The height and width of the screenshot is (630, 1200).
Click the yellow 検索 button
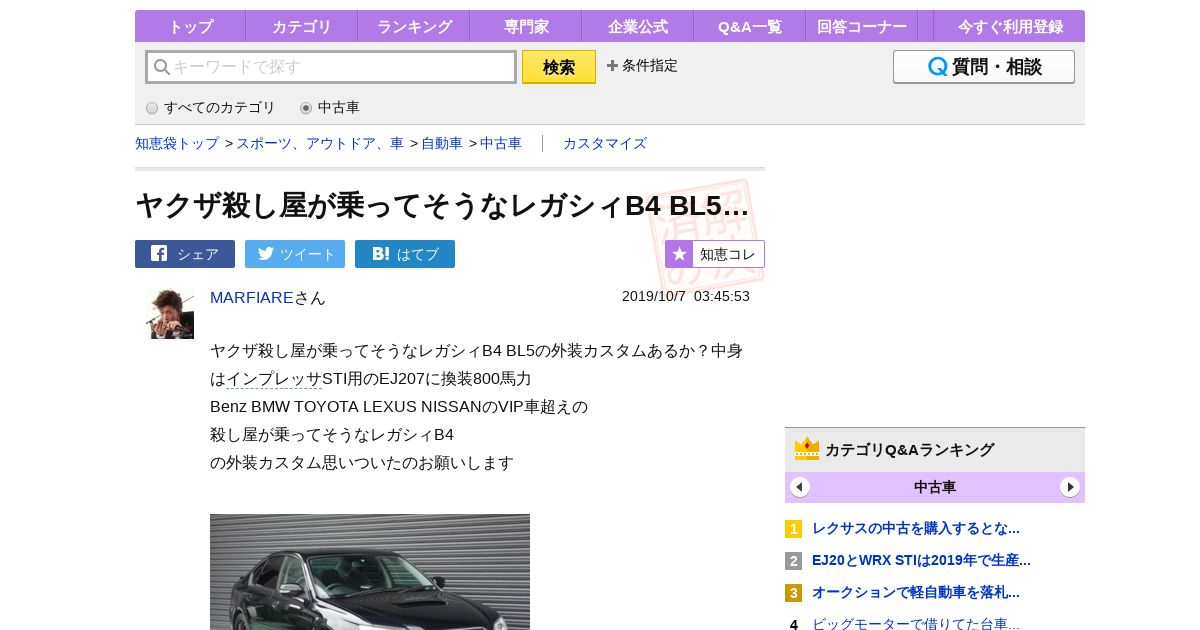click(559, 67)
